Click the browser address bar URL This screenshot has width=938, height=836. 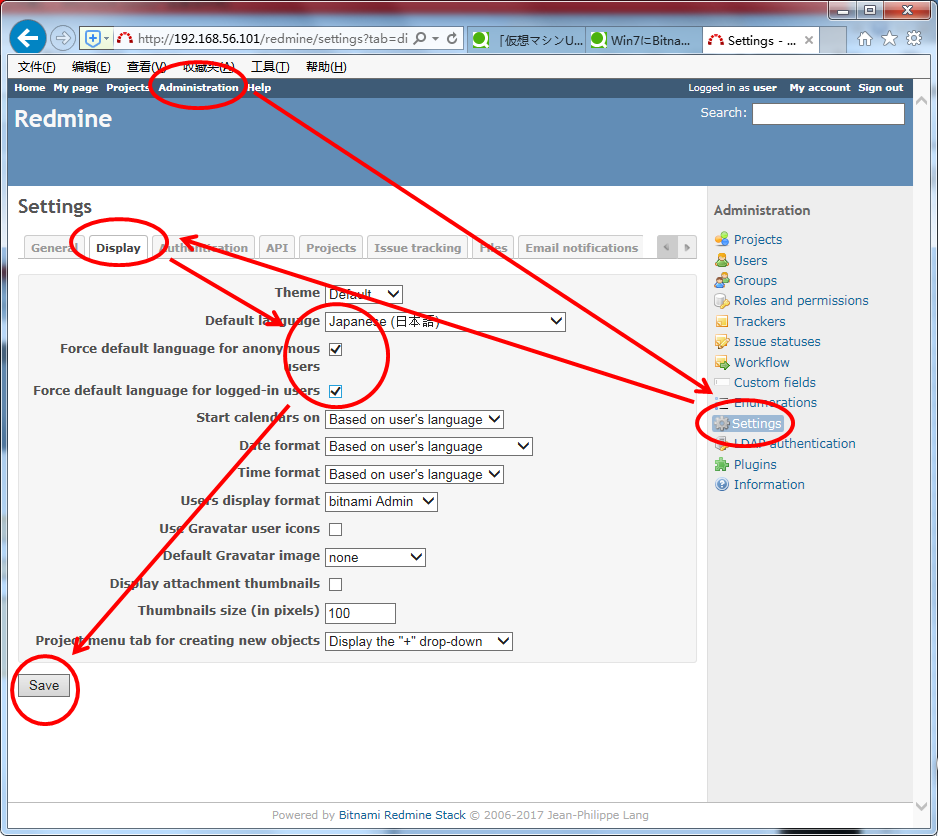[273, 39]
